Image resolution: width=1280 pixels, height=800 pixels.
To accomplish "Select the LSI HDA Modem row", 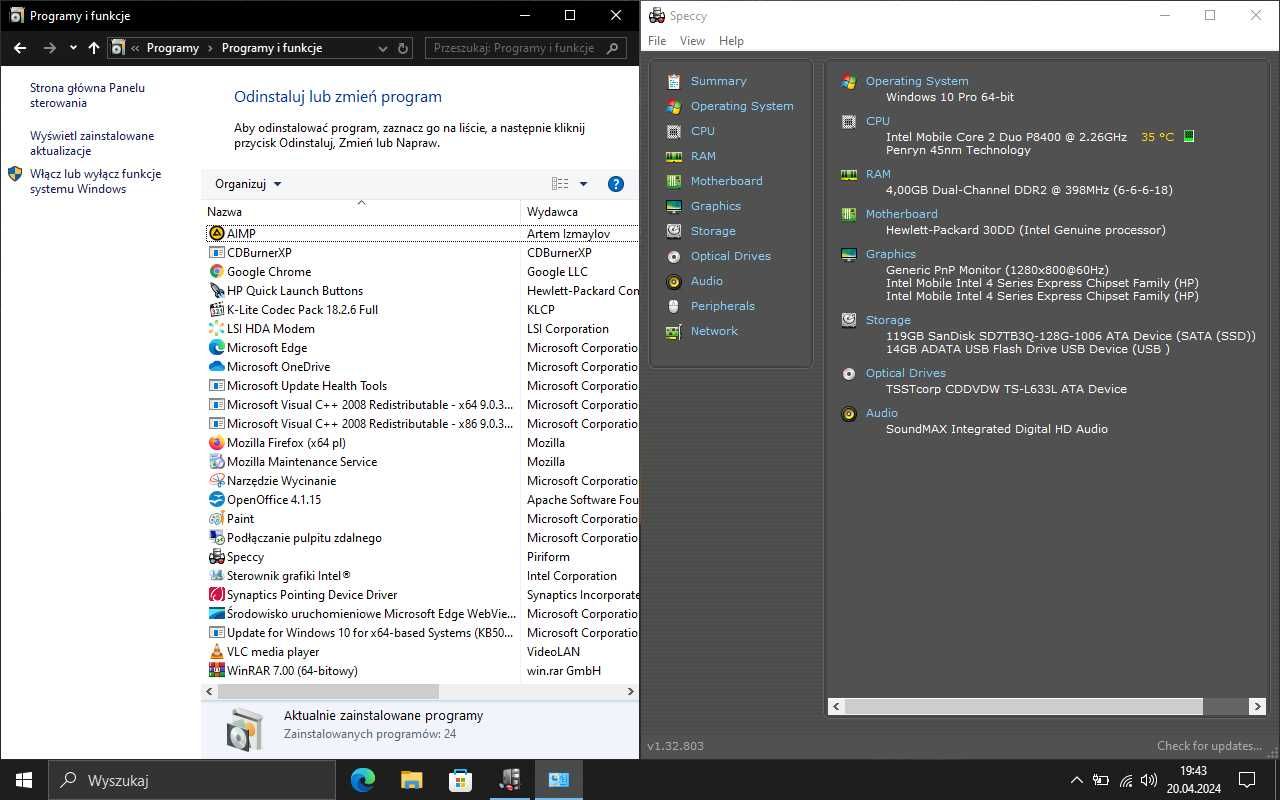I will [x=420, y=328].
